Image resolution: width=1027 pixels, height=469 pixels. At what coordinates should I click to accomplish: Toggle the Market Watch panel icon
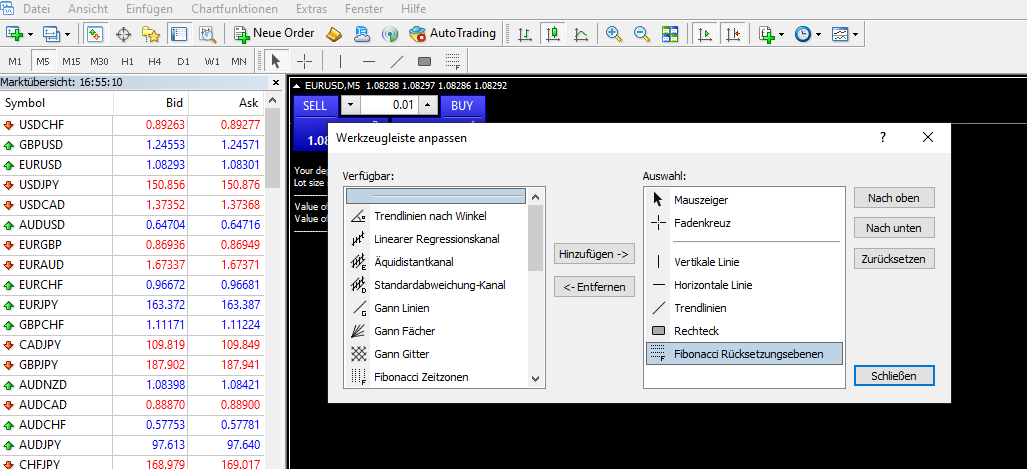coord(95,33)
